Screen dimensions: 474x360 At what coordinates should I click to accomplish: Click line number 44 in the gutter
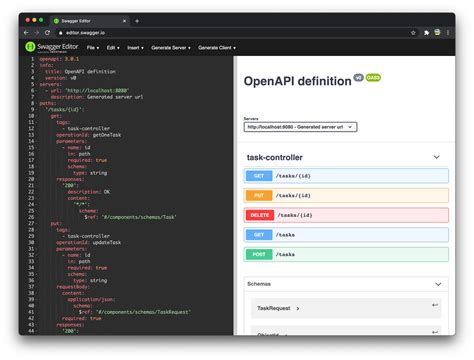[31, 331]
